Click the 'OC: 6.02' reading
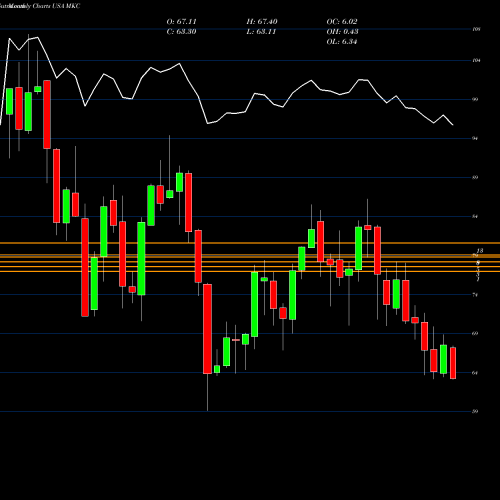The image size is (500, 500). [342, 22]
